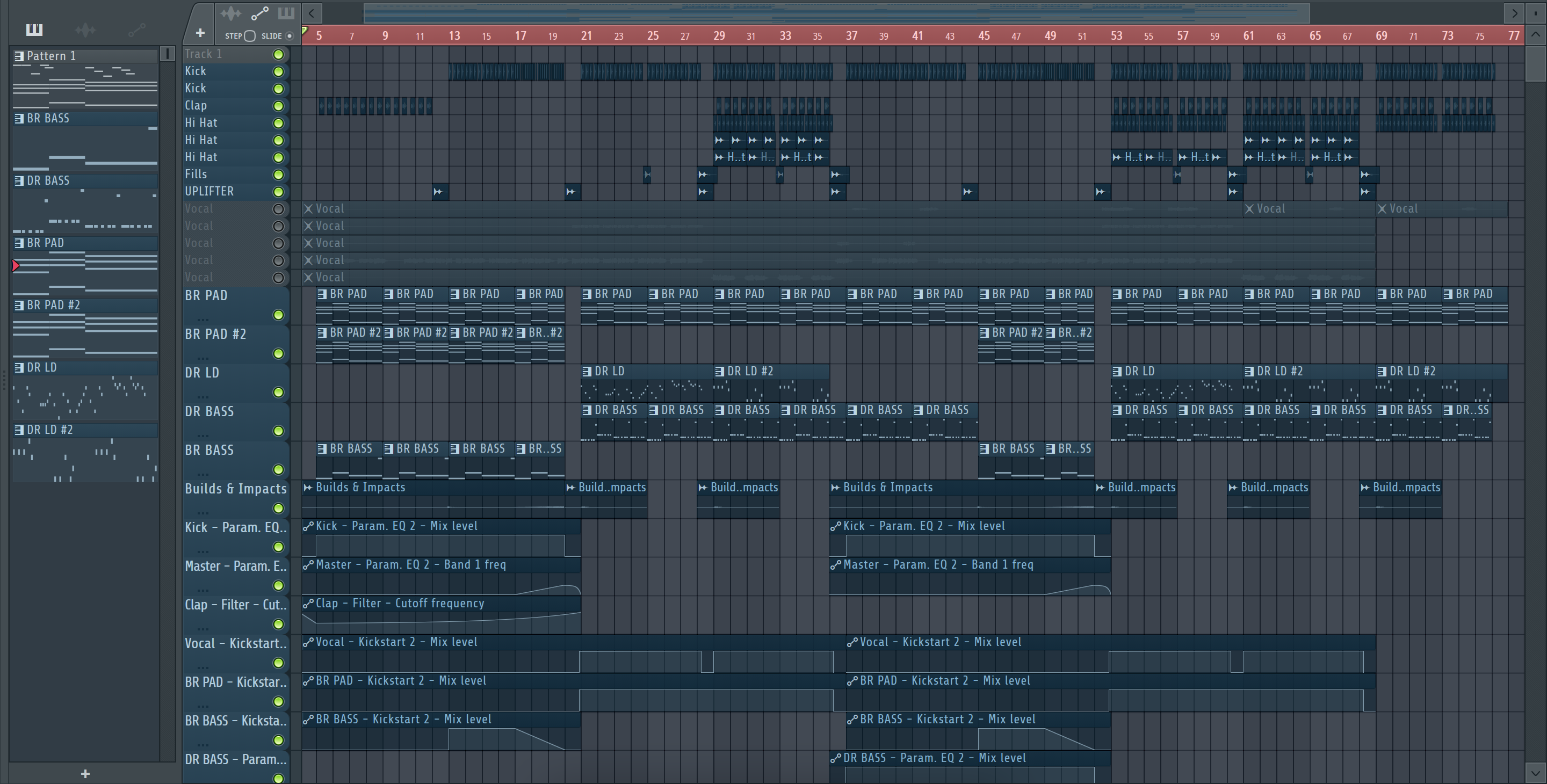Select the Clap Filter Cut track header
The width and height of the screenshot is (1547, 784).
[x=236, y=615]
